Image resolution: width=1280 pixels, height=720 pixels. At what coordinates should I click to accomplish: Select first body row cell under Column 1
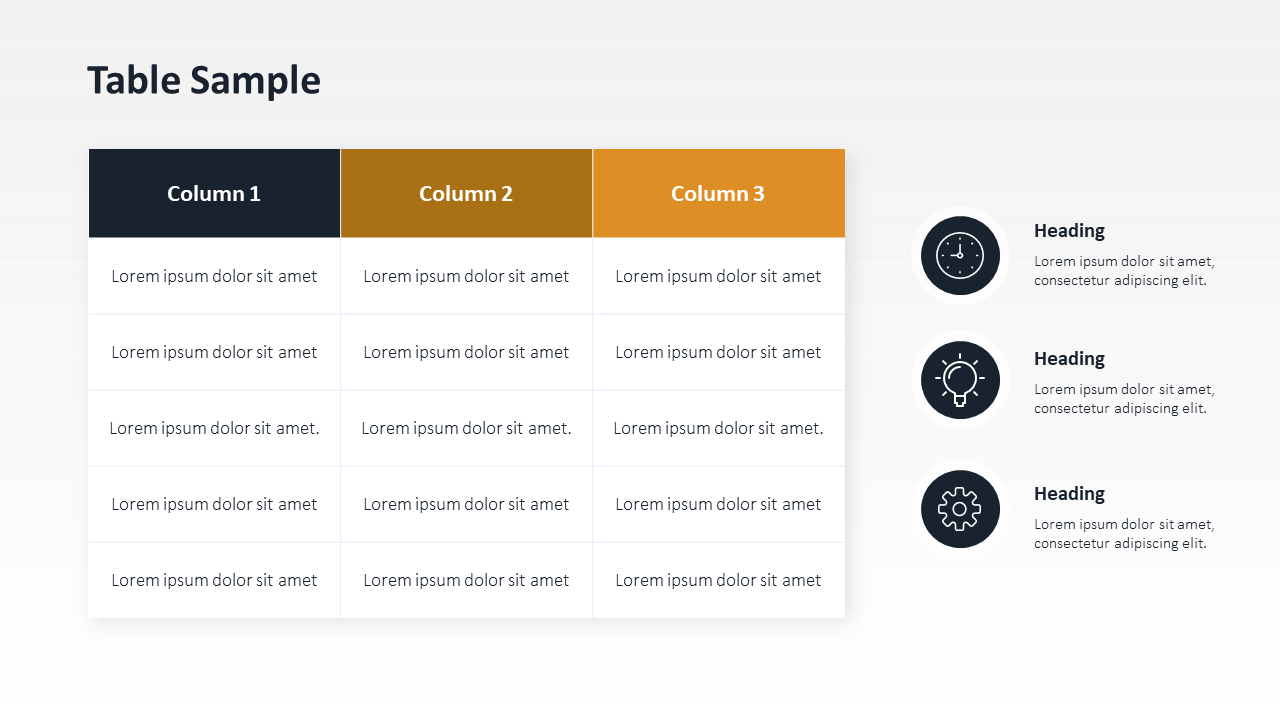(x=214, y=276)
